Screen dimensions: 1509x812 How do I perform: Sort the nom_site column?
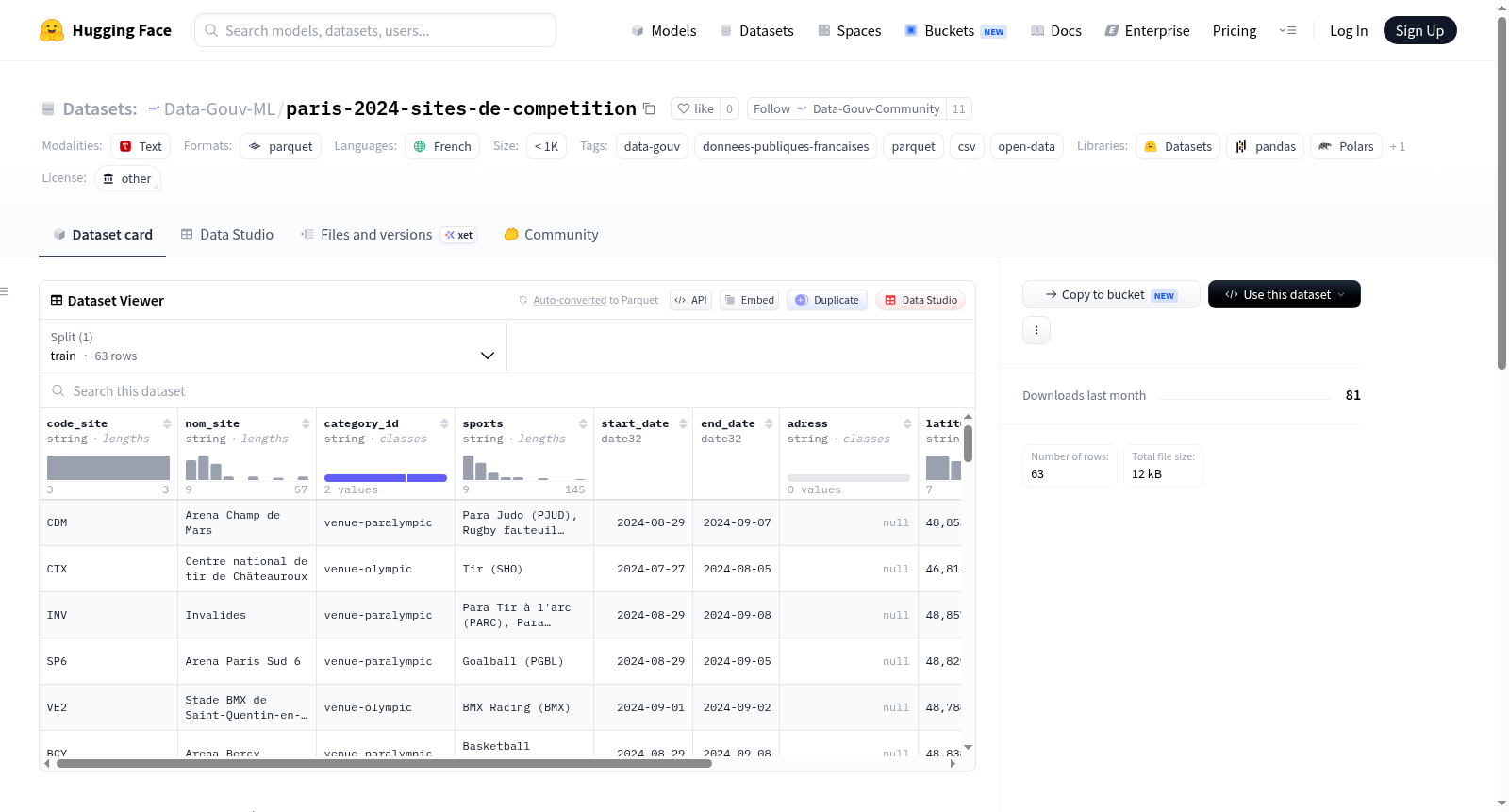tap(306, 423)
